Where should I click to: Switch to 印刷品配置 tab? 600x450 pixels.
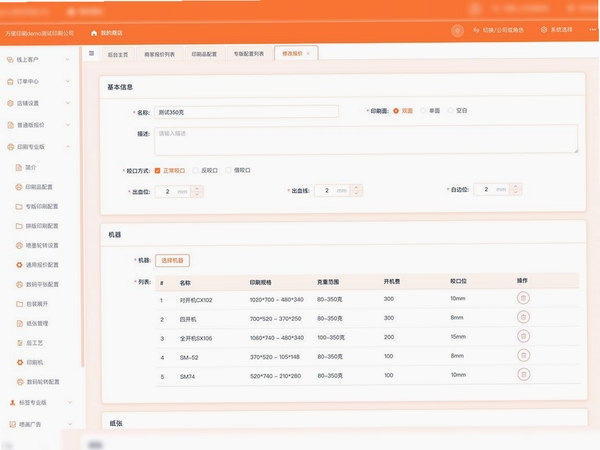click(204, 54)
